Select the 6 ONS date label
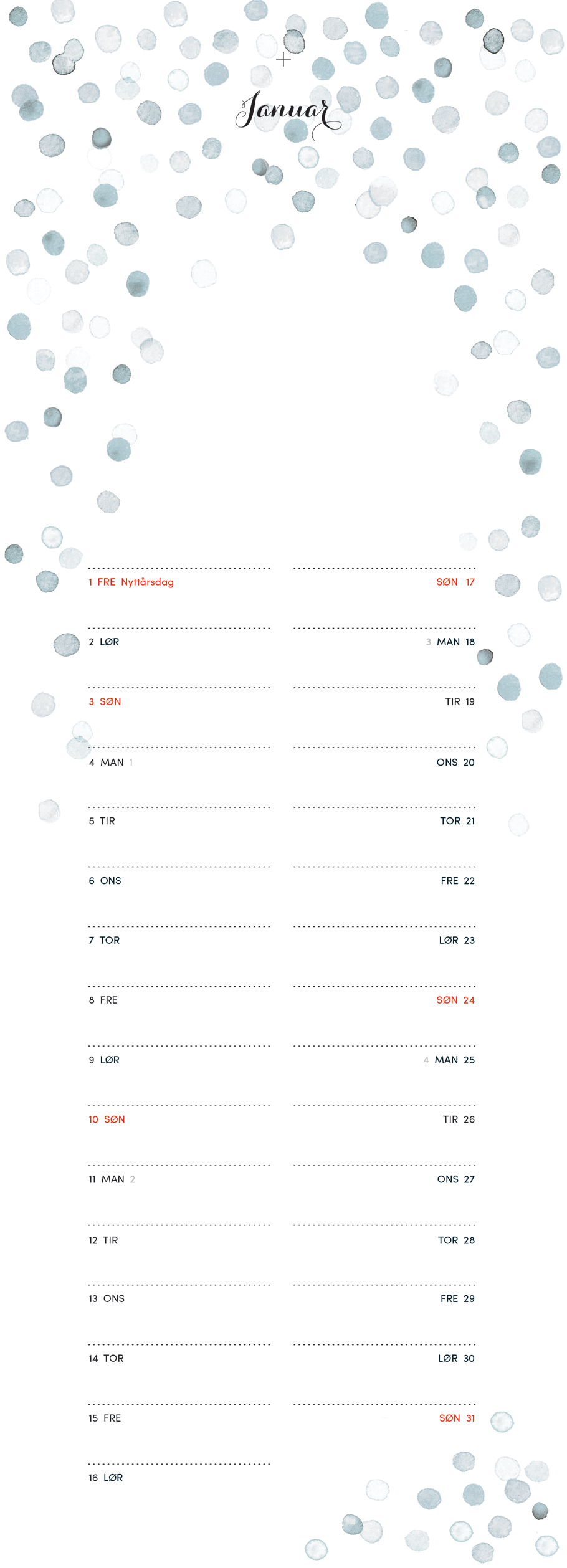The width and height of the screenshot is (567, 1568). click(105, 880)
